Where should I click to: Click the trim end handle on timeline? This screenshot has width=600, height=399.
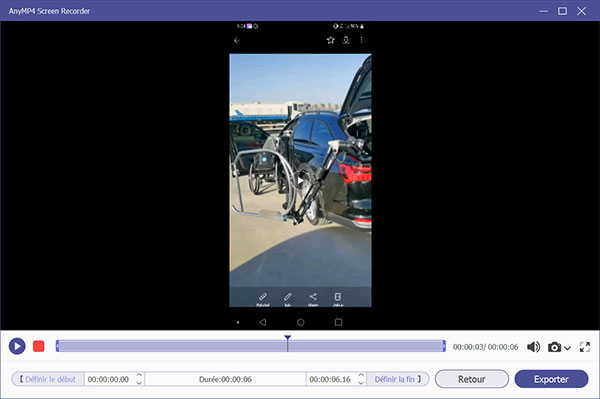point(444,346)
